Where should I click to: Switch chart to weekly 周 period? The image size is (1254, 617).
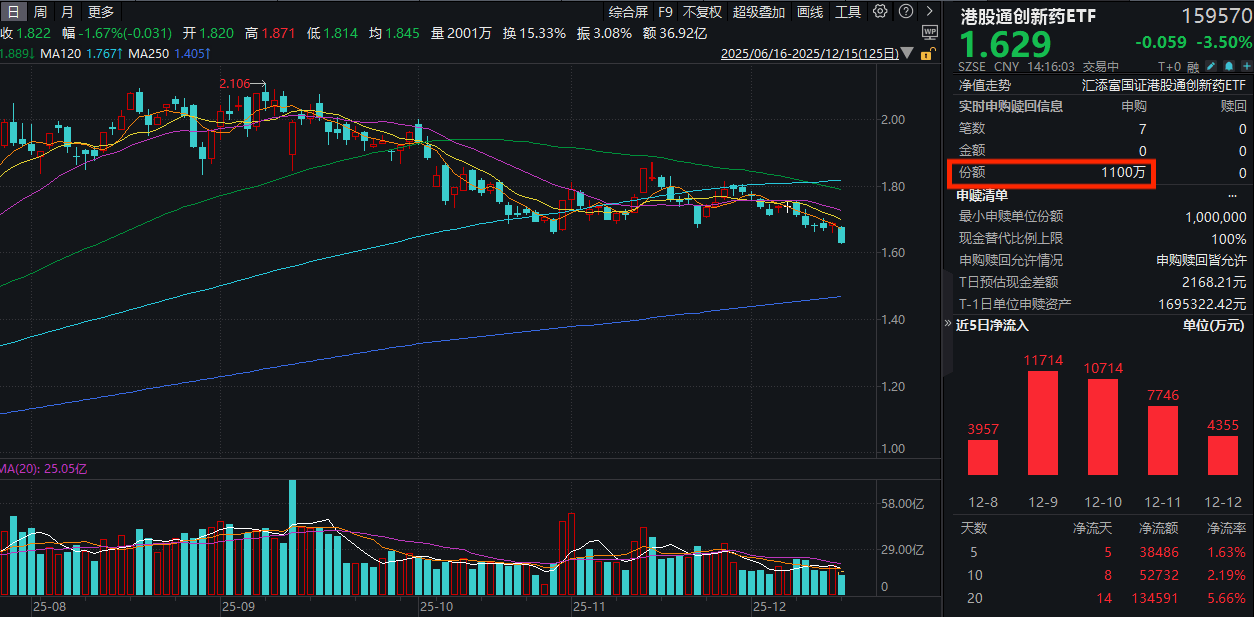[x=40, y=12]
